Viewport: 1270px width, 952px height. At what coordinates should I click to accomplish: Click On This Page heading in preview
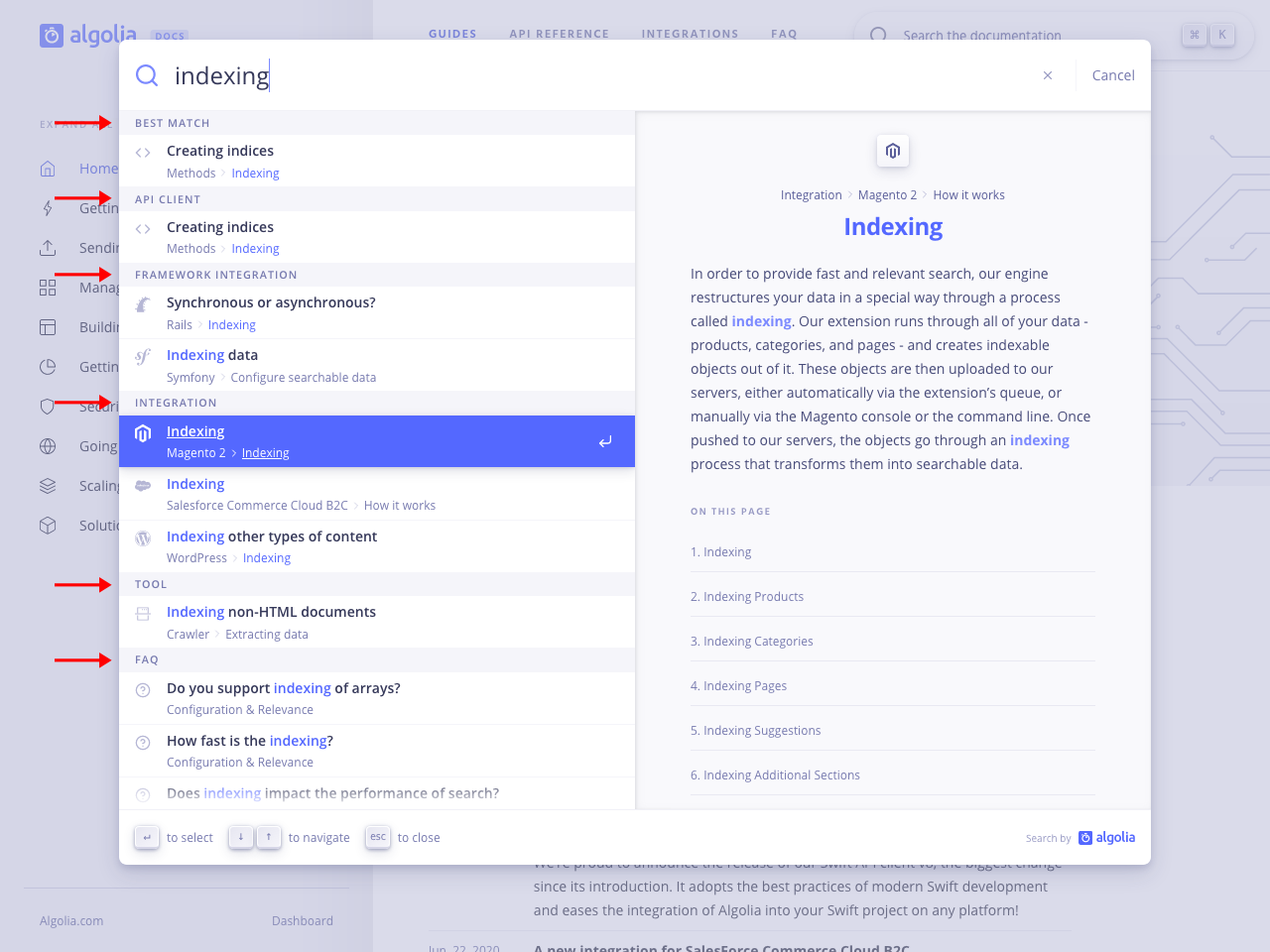(730, 512)
